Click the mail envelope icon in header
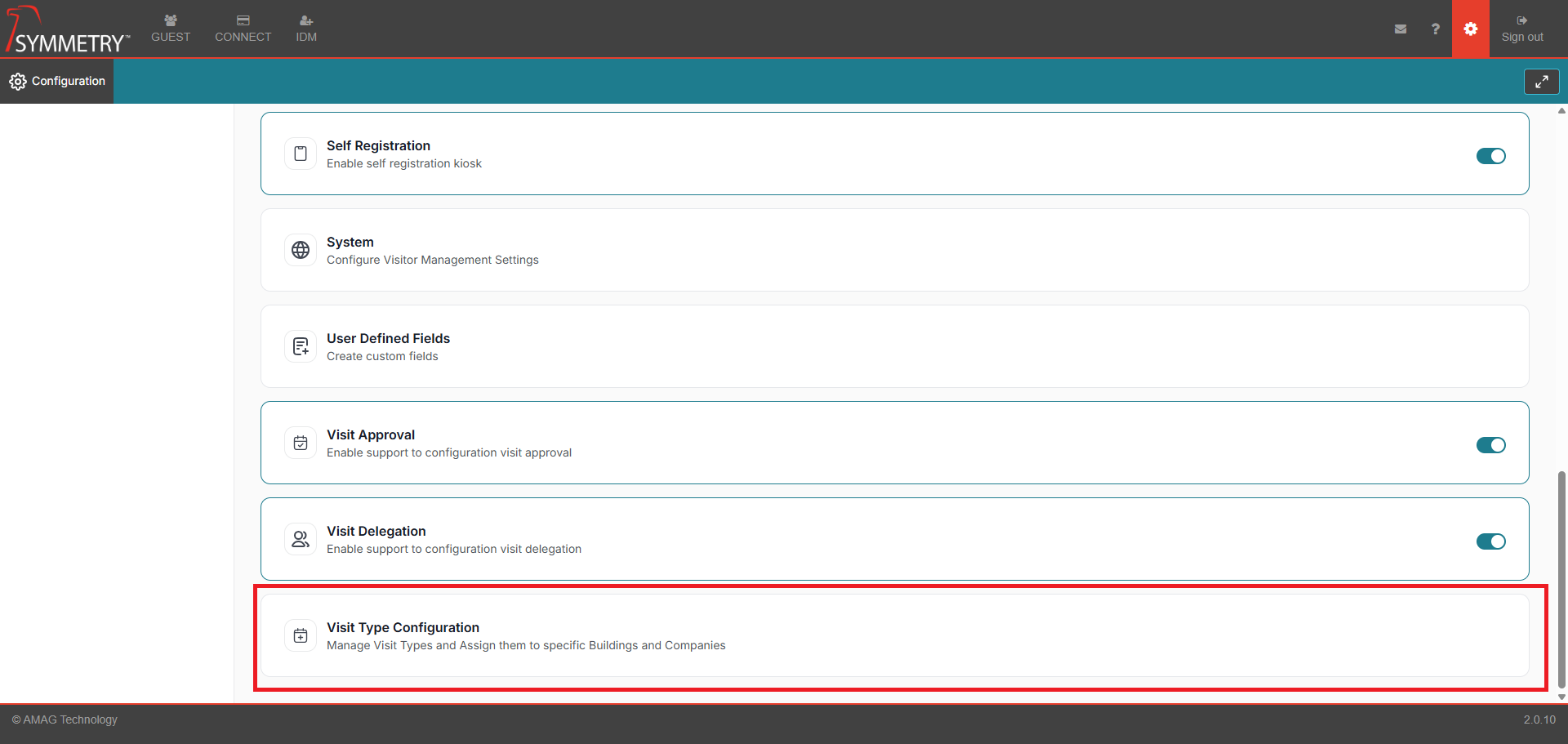Image resolution: width=1568 pixels, height=744 pixels. tap(1401, 29)
